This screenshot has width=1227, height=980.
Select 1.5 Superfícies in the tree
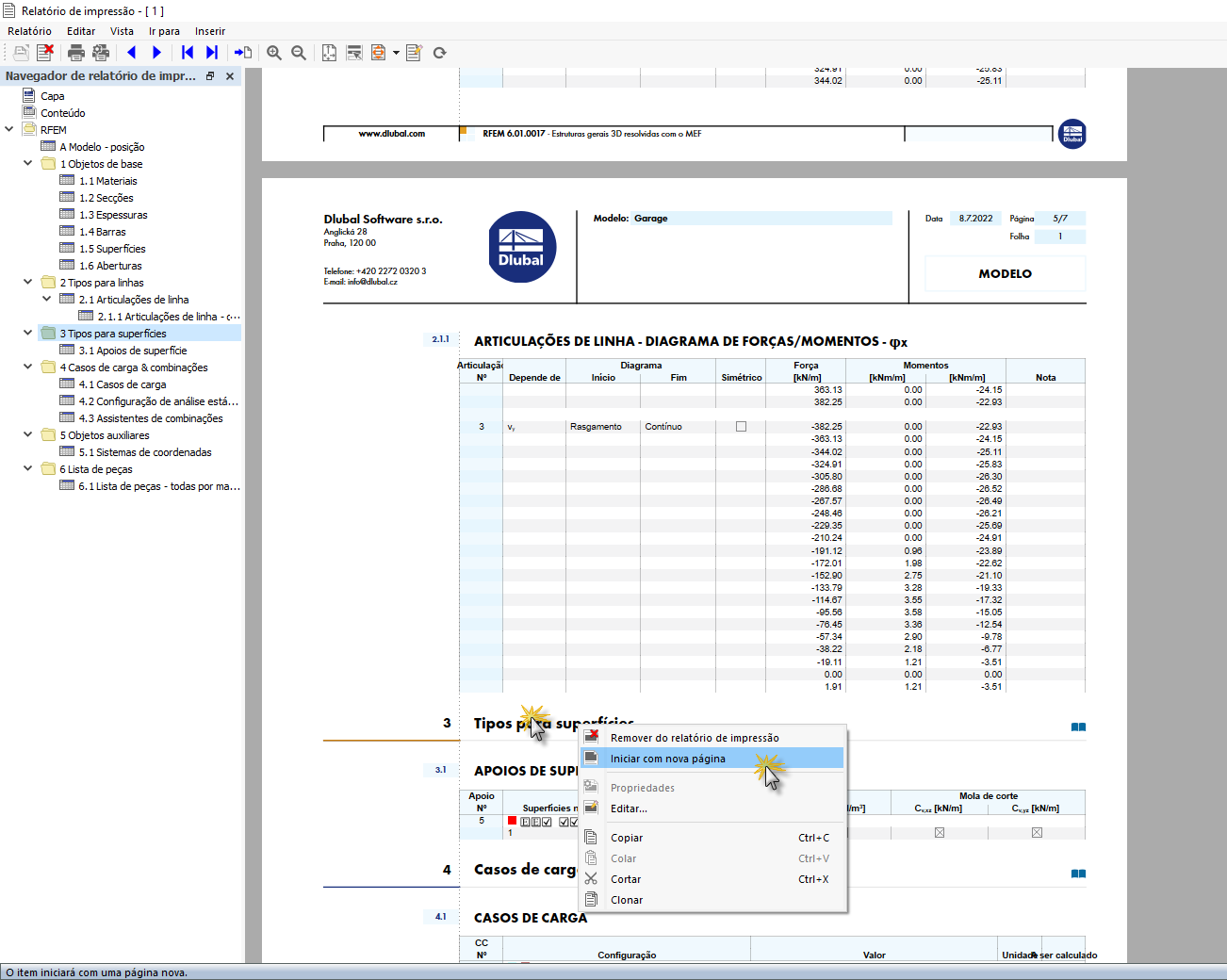112,249
